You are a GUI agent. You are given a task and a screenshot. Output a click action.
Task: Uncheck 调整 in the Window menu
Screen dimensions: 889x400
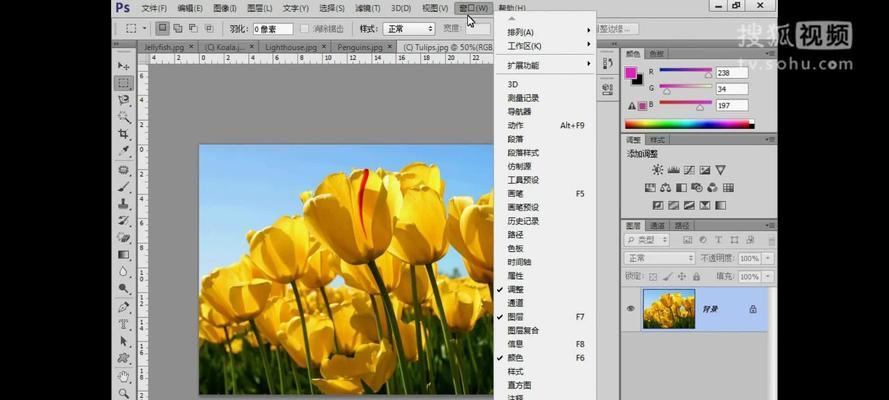point(545,290)
